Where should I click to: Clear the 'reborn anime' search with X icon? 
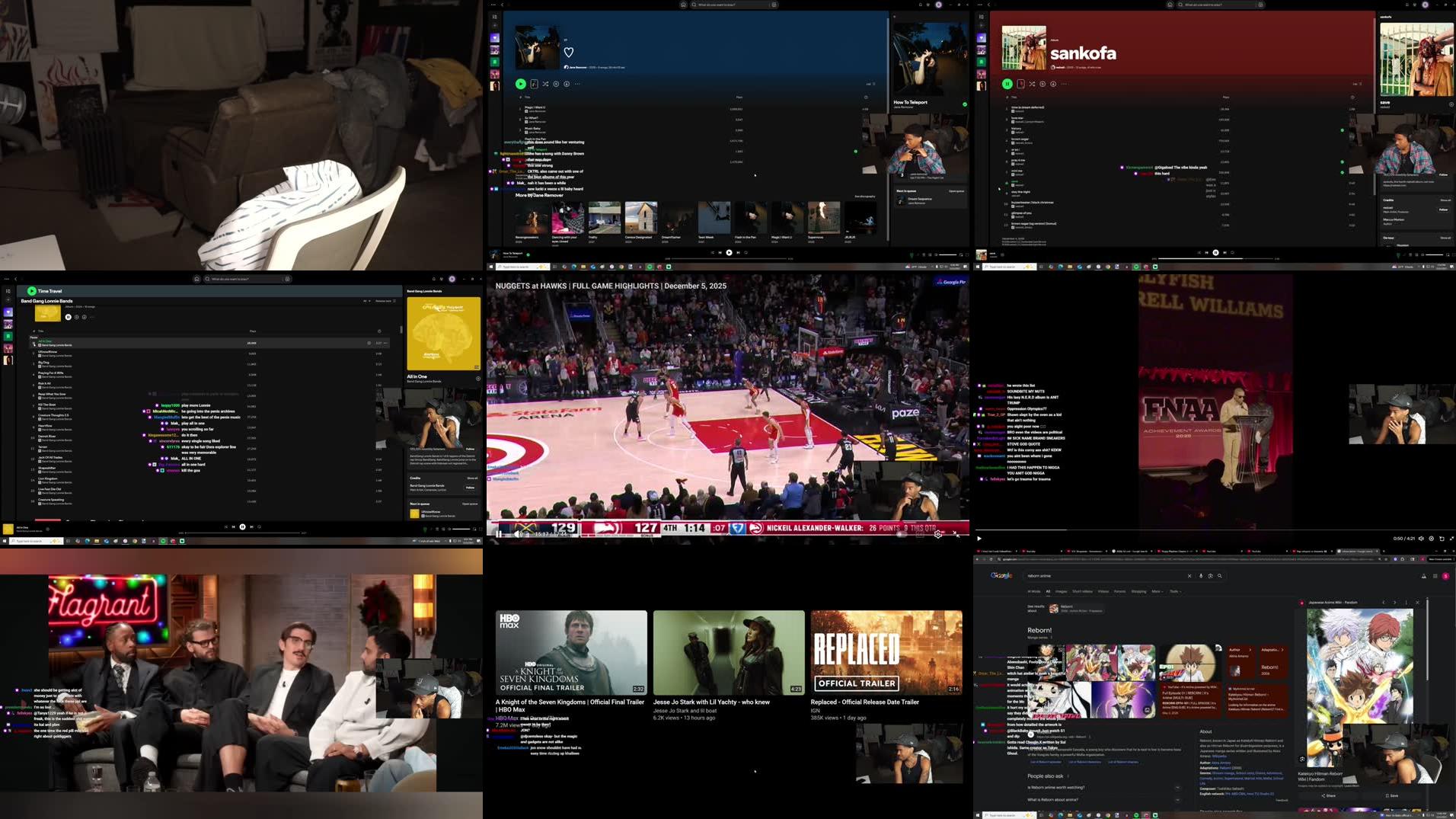point(1189,576)
